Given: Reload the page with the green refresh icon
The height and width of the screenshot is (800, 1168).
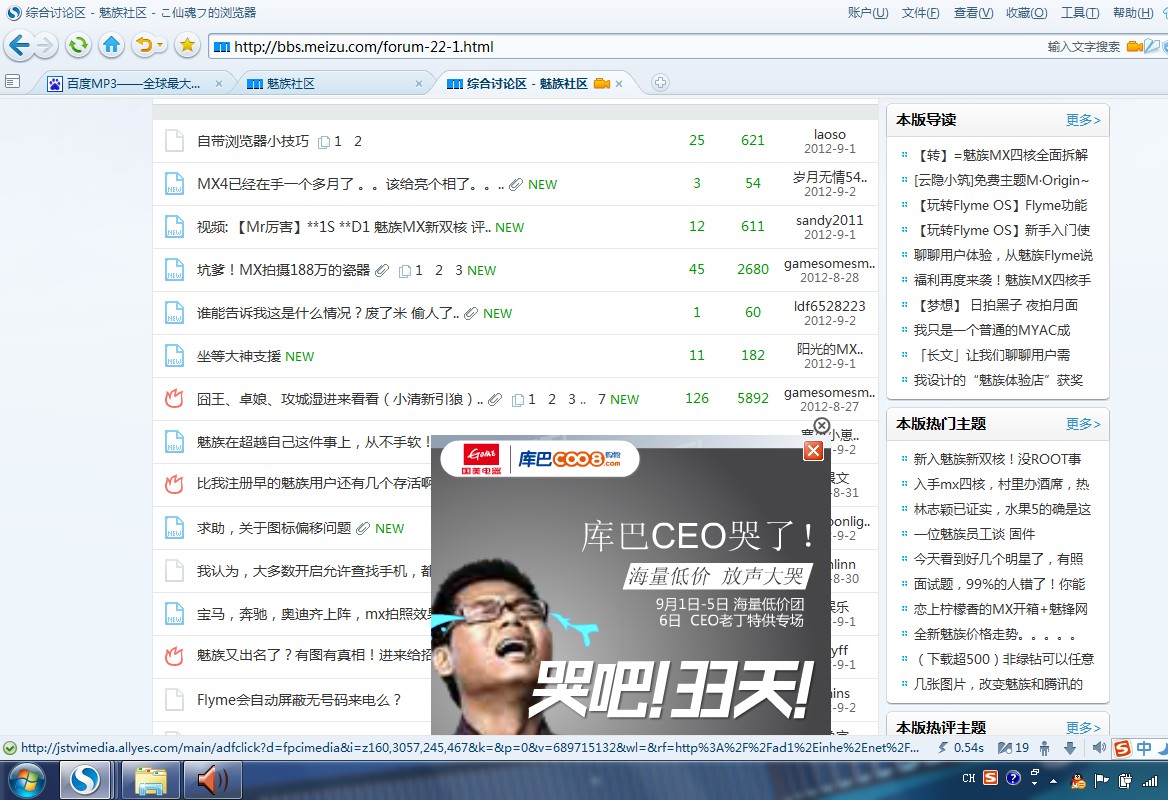Looking at the screenshot, I should point(77,46).
